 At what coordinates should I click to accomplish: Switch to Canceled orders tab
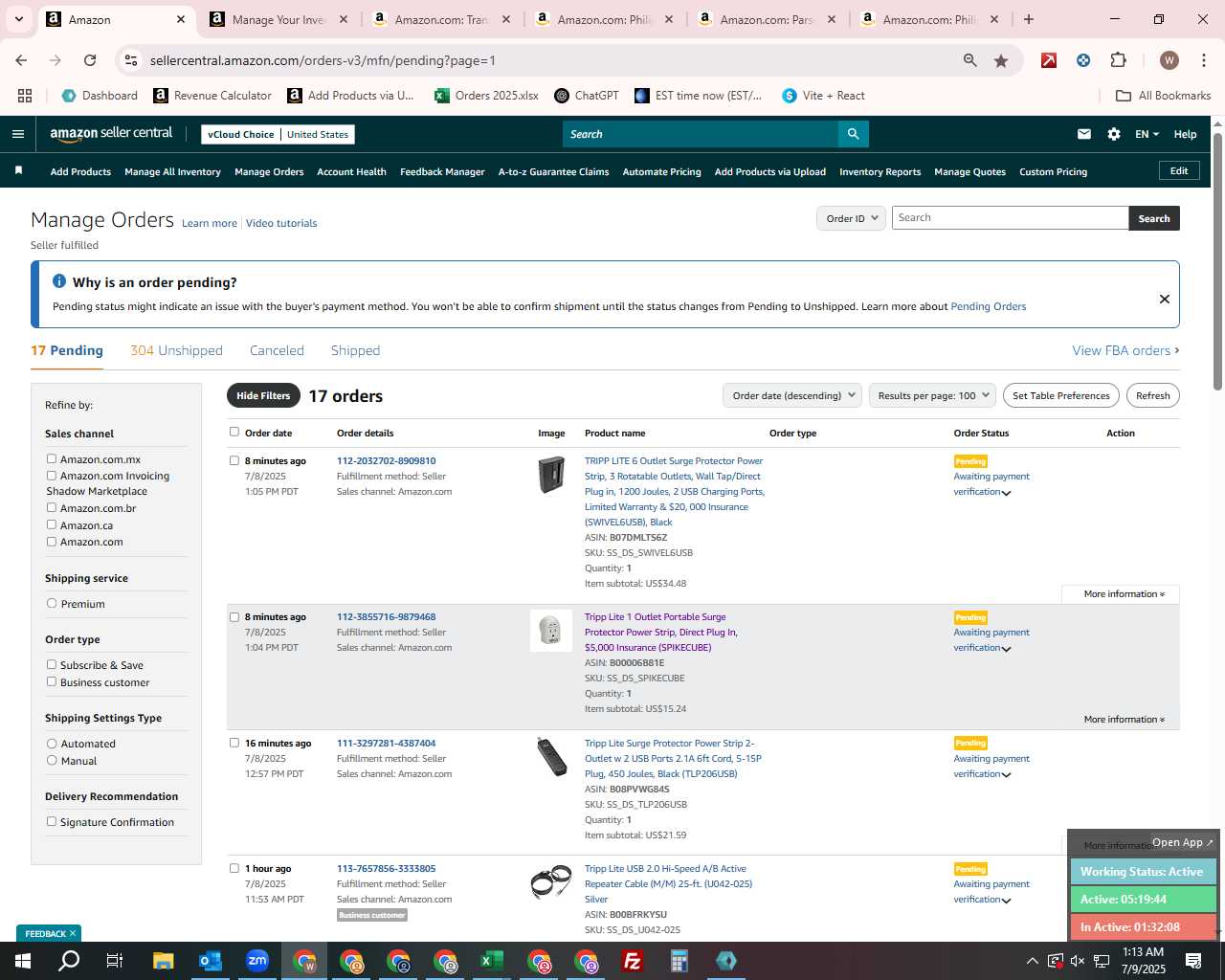pos(277,350)
